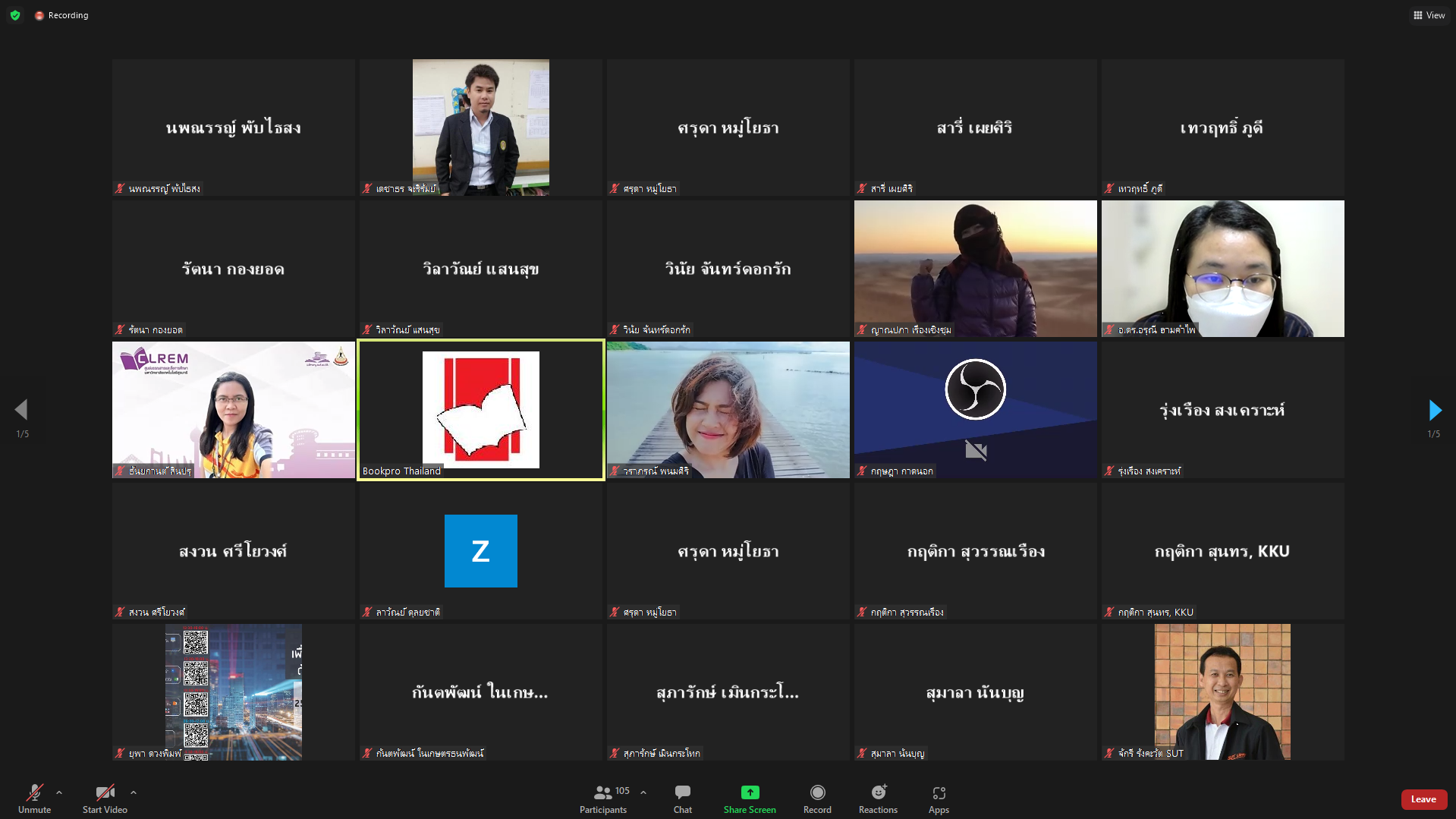The height and width of the screenshot is (819, 1456).
Task: Click the Recording indicator
Action: (x=61, y=15)
